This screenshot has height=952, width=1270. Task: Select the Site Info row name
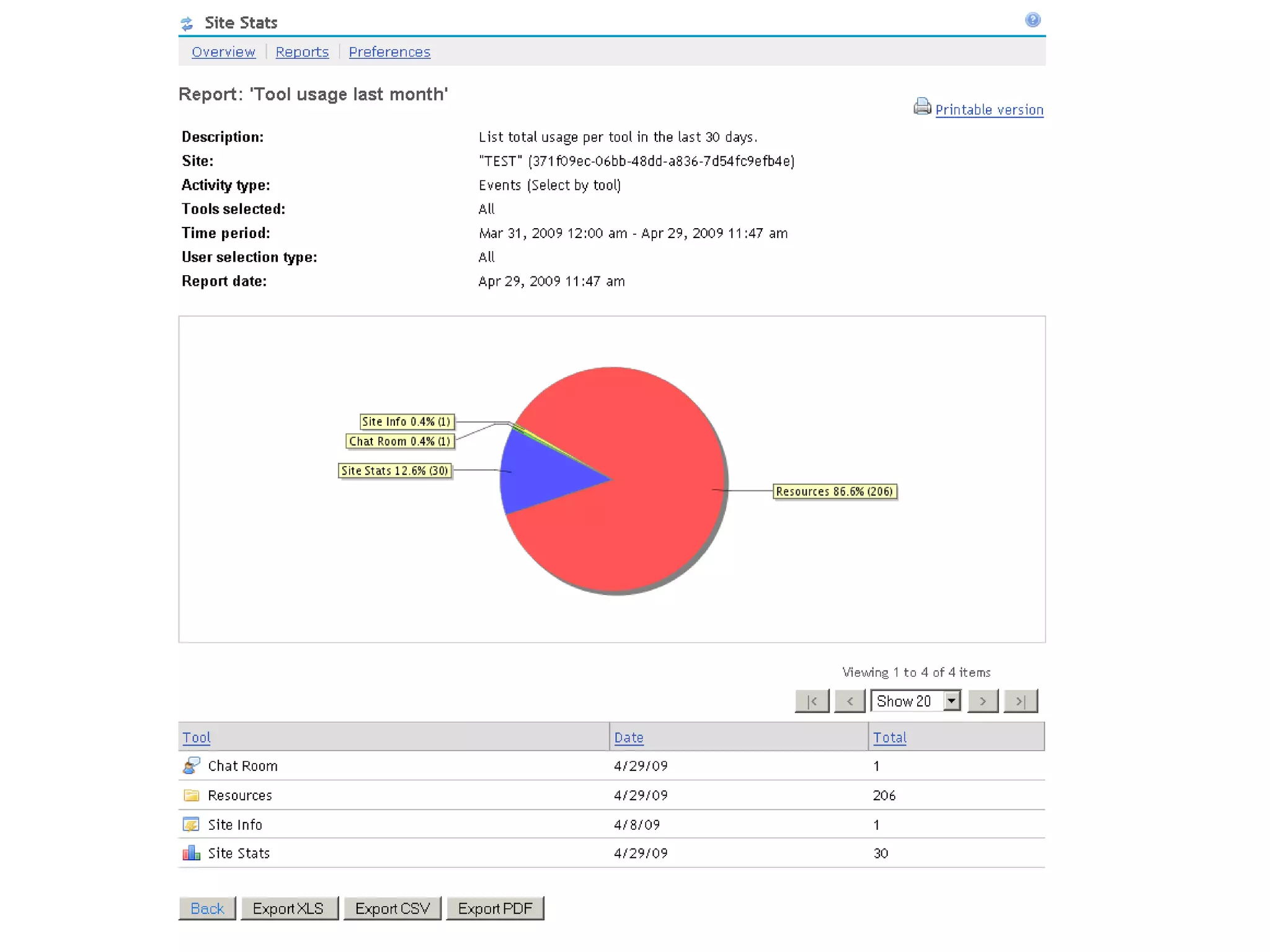point(235,825)
